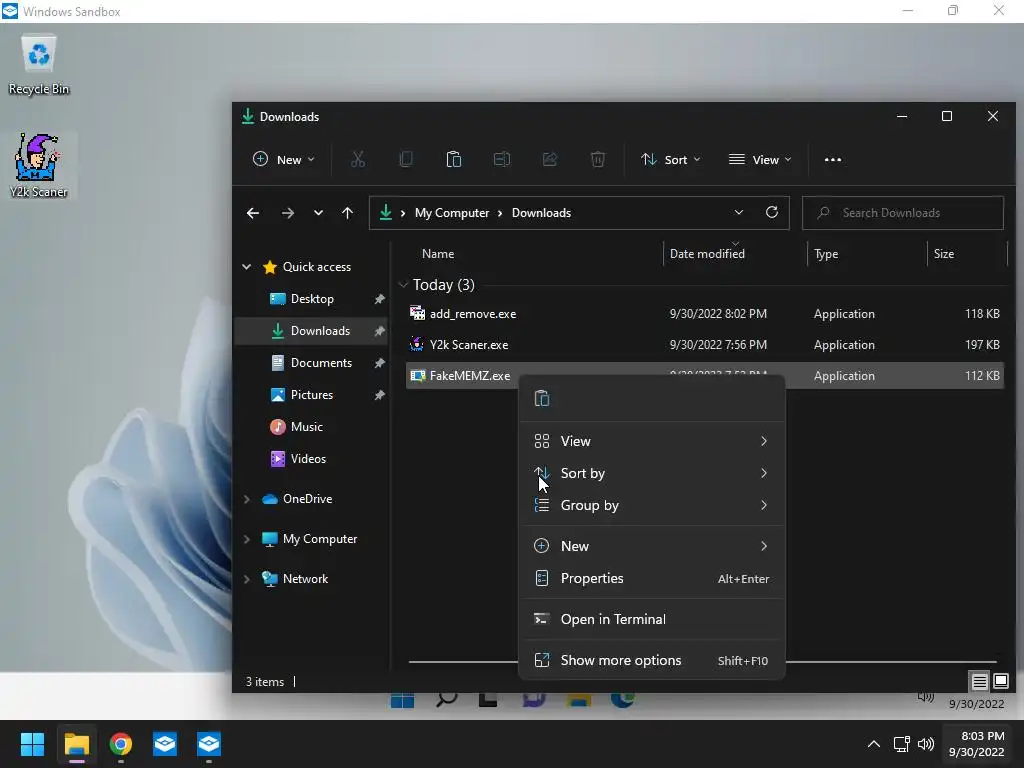Screen dimensions: 1024x768
Task: Select Documents in navigation pane
Action: 312,362
